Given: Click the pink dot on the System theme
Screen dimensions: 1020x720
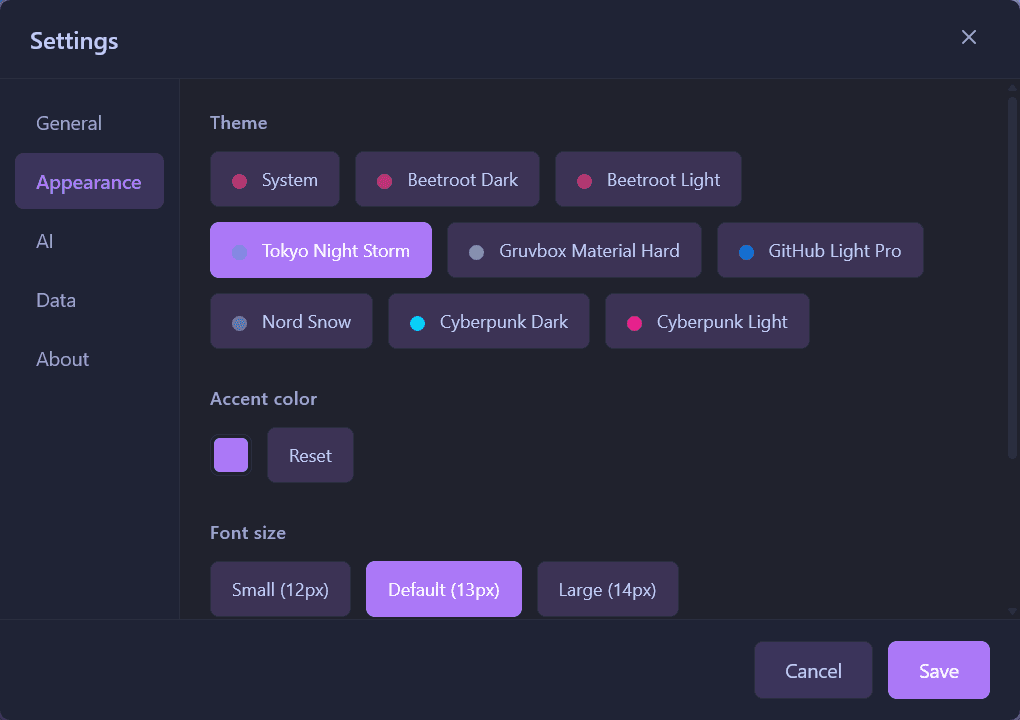Looking at the screenshot, I should tap(240, 179).
